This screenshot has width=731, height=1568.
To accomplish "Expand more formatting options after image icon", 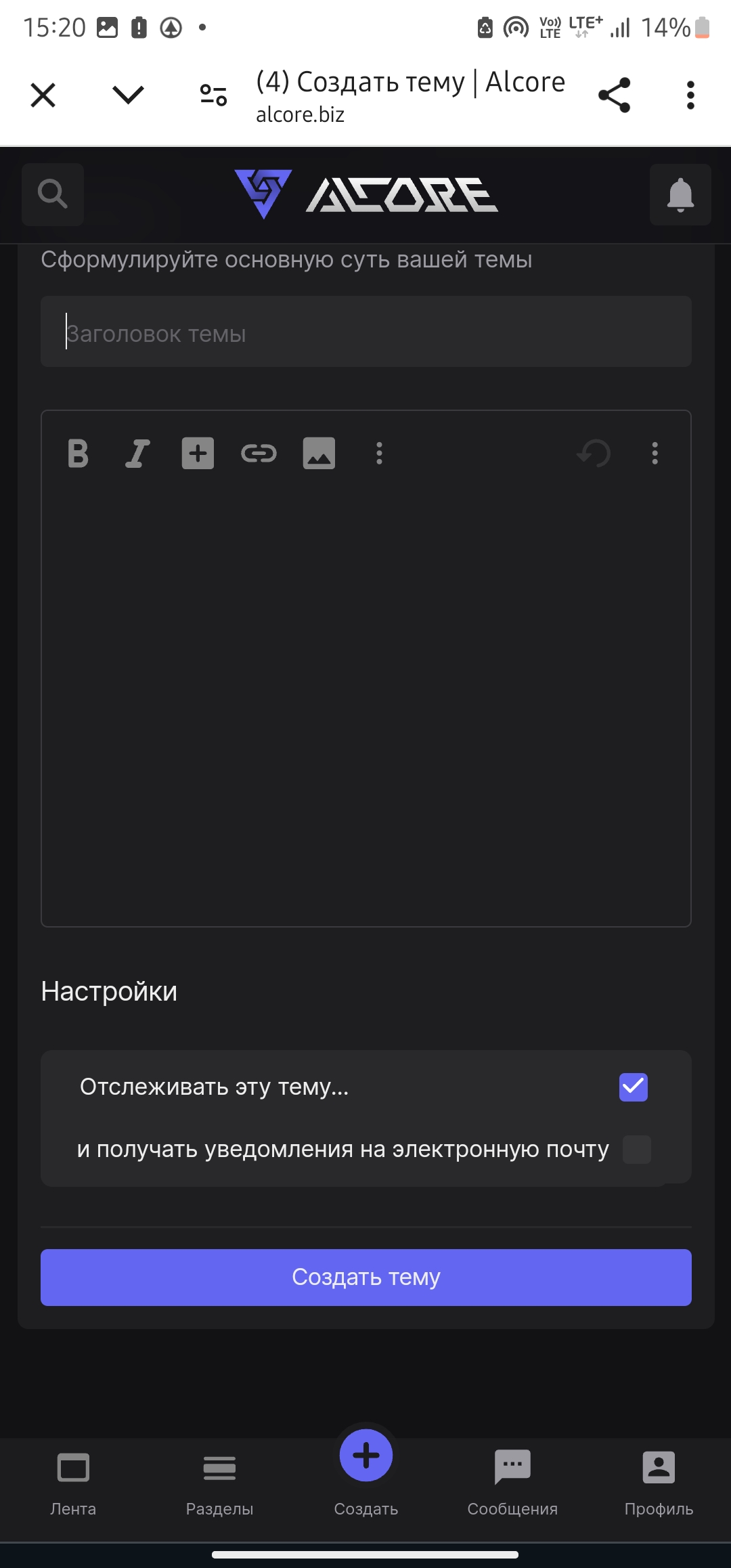I will 379,454.
